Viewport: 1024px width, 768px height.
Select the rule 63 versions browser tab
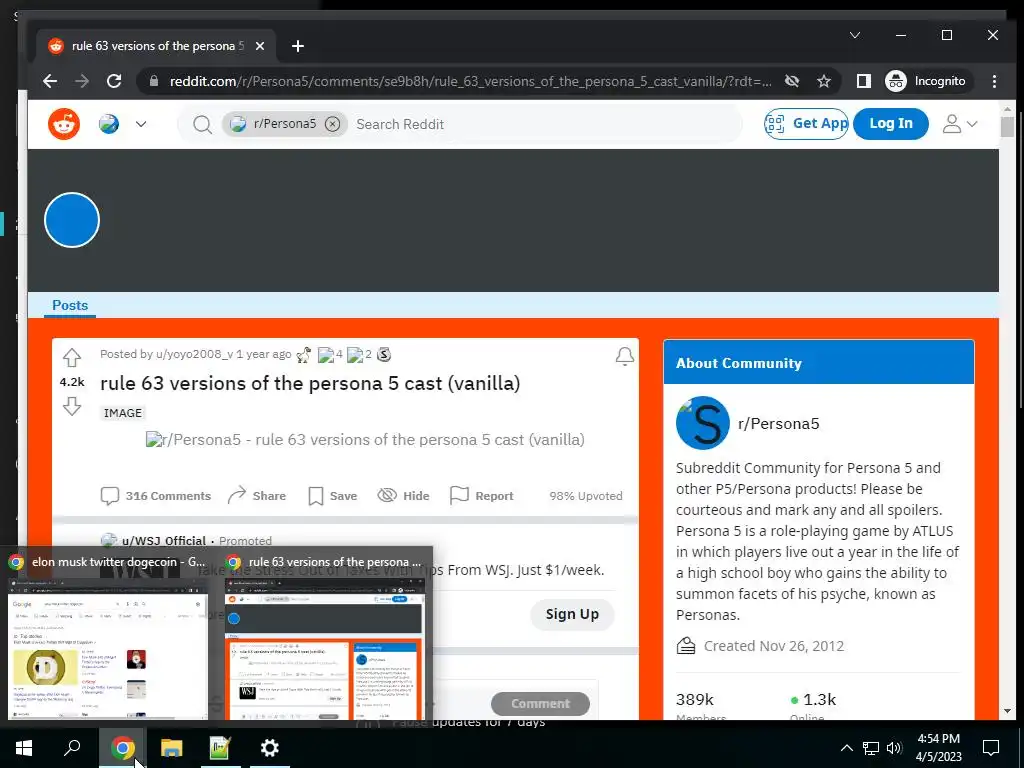[157, 46]
